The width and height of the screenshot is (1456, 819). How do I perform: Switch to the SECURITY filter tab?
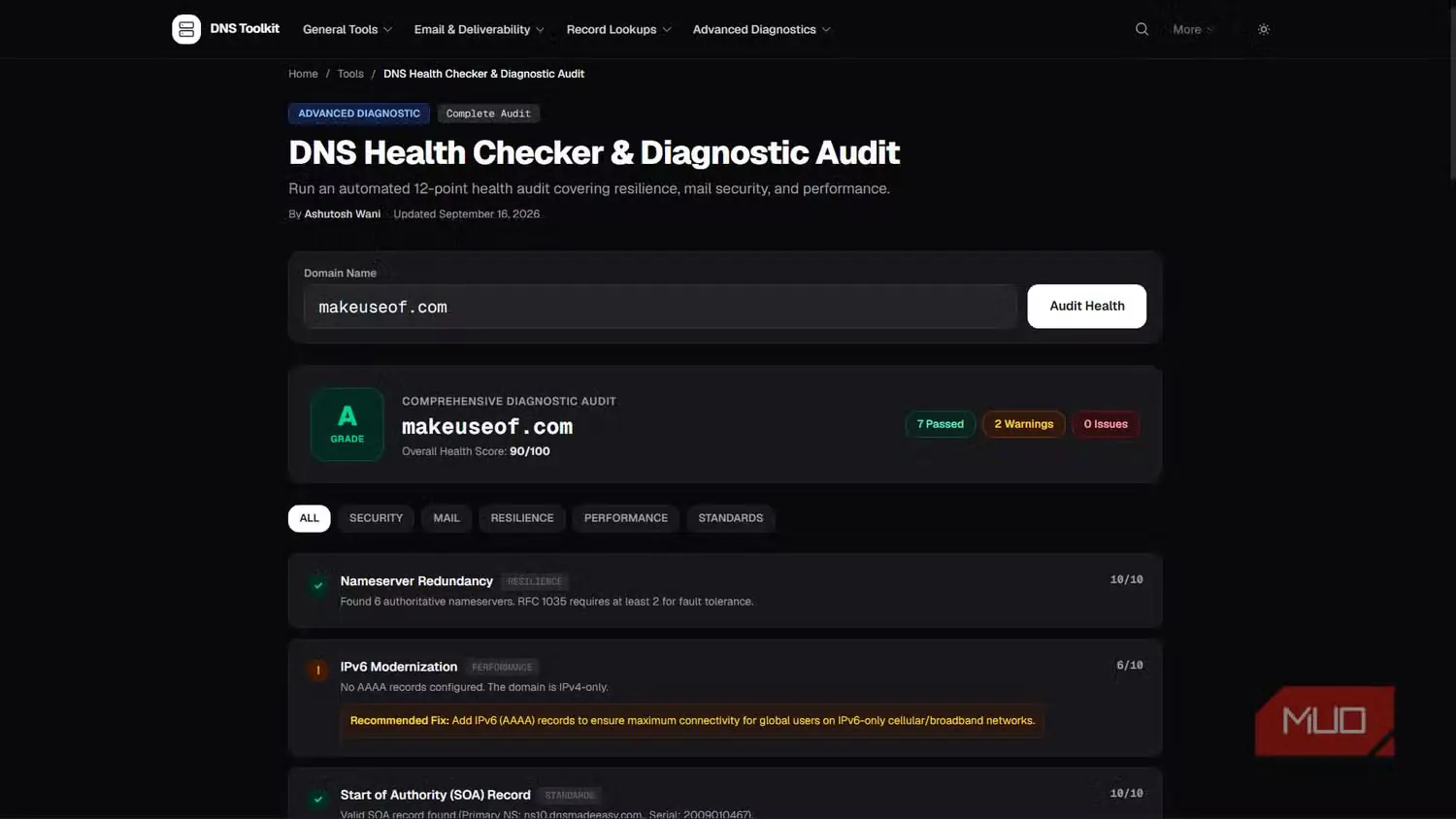[376, 518]
